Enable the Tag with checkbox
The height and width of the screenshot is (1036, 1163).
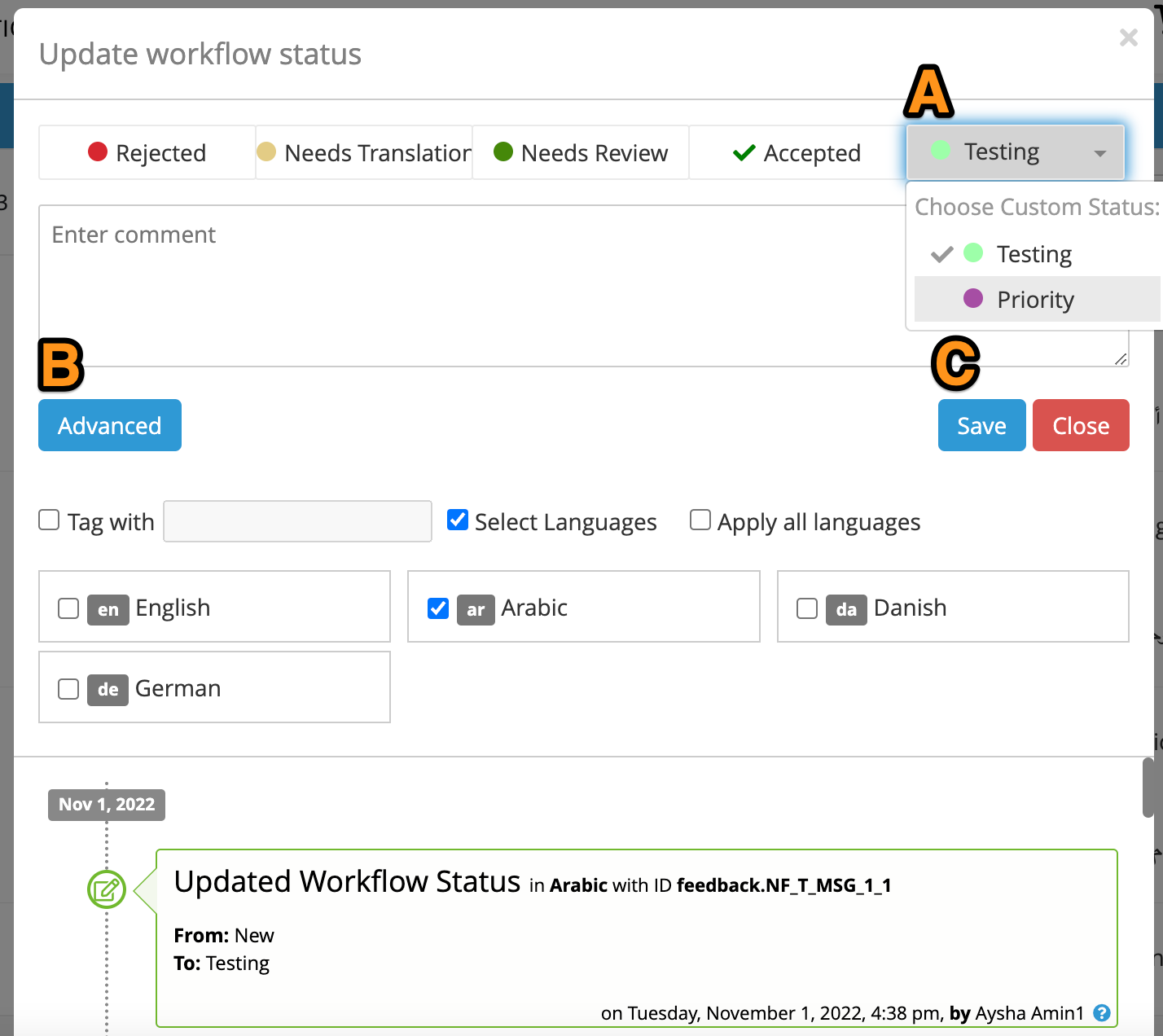pos(49,520)
